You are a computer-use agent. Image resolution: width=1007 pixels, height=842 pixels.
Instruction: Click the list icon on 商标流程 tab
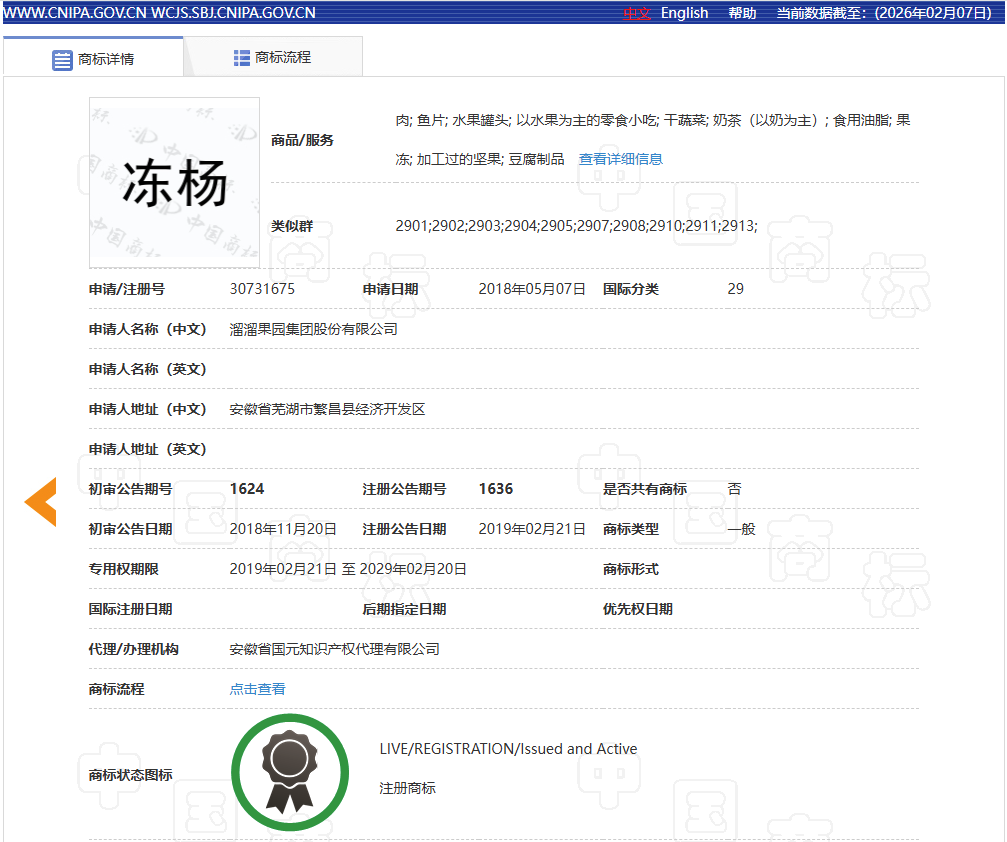(241, 58)
